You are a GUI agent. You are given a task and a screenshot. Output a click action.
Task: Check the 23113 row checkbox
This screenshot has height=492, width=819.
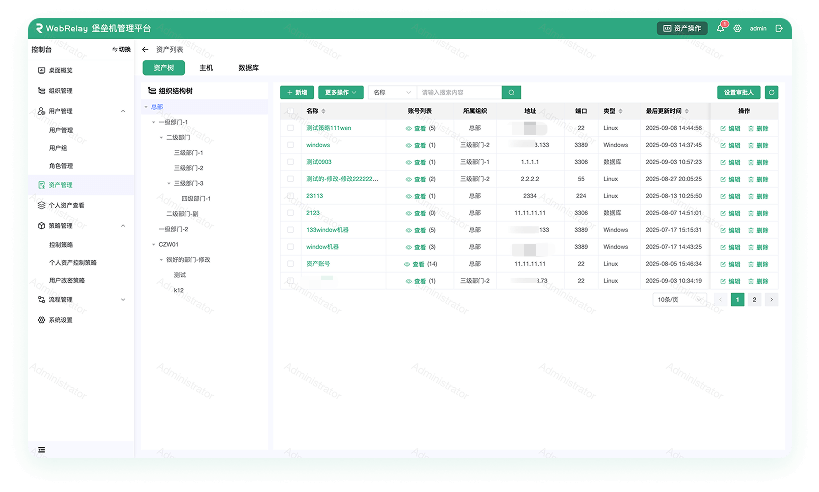[290, 196]
